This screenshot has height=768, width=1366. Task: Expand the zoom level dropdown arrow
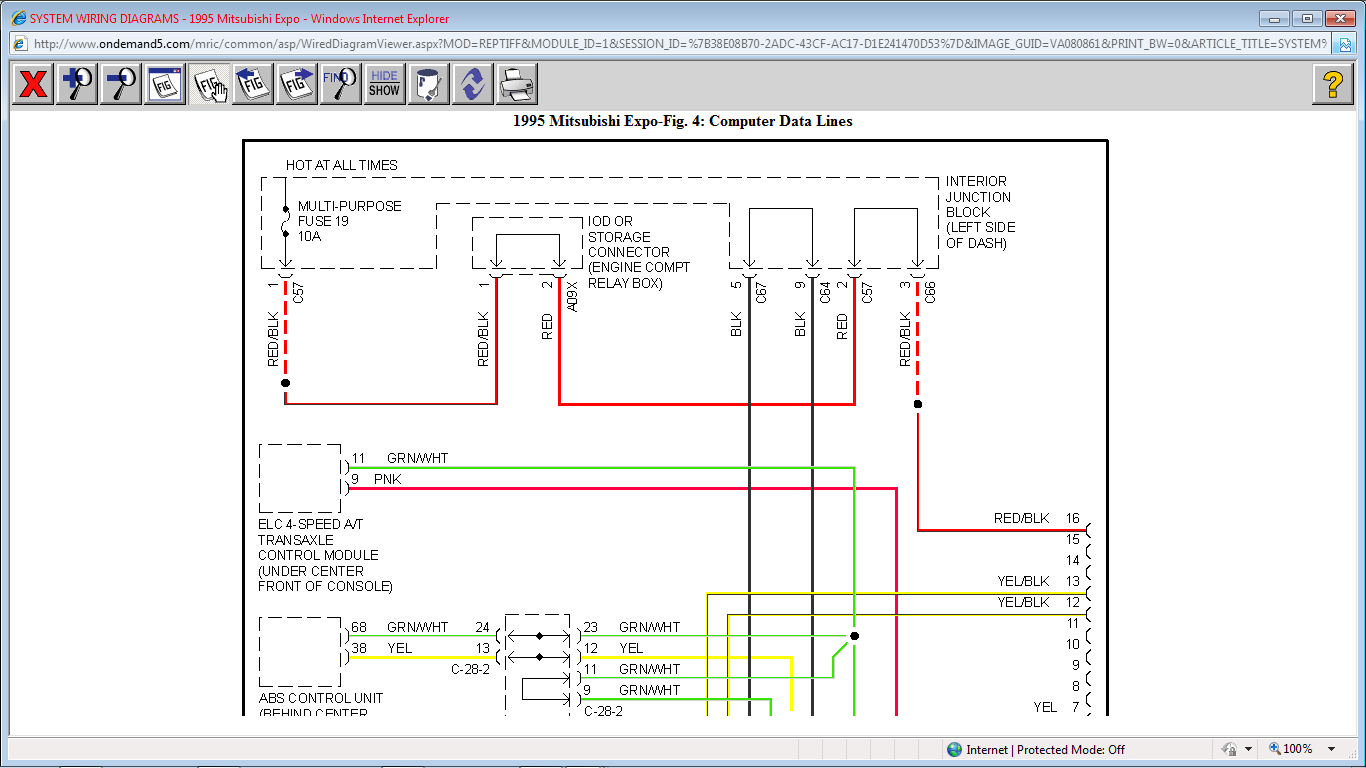click(x=1332, y=749)
